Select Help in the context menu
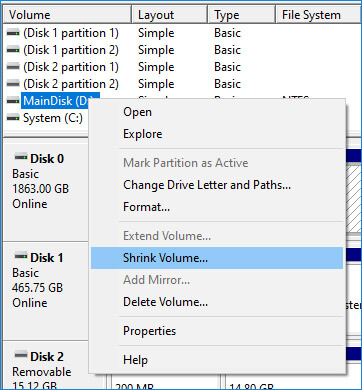 pyautogui.click(x=217, y=360)
